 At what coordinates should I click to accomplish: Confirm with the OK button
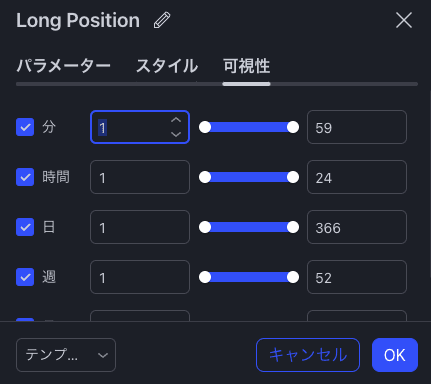(395, 355)
